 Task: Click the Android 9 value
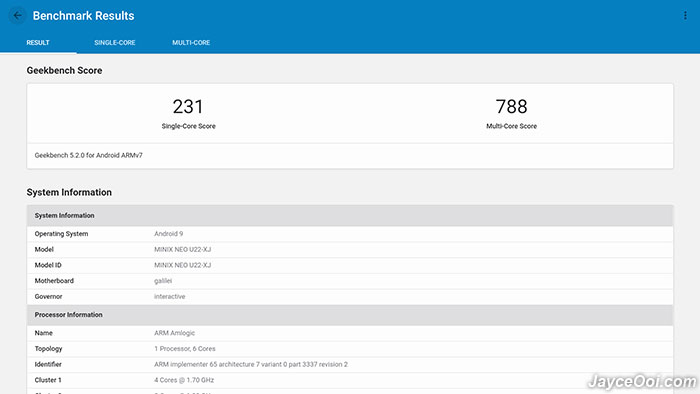tap(169, 234)
